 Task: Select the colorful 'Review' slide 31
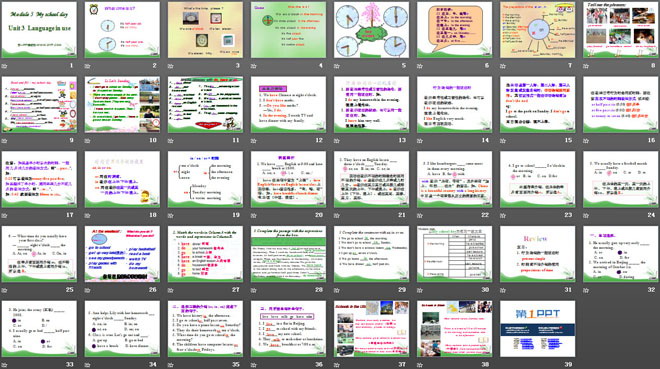point(538,254)
